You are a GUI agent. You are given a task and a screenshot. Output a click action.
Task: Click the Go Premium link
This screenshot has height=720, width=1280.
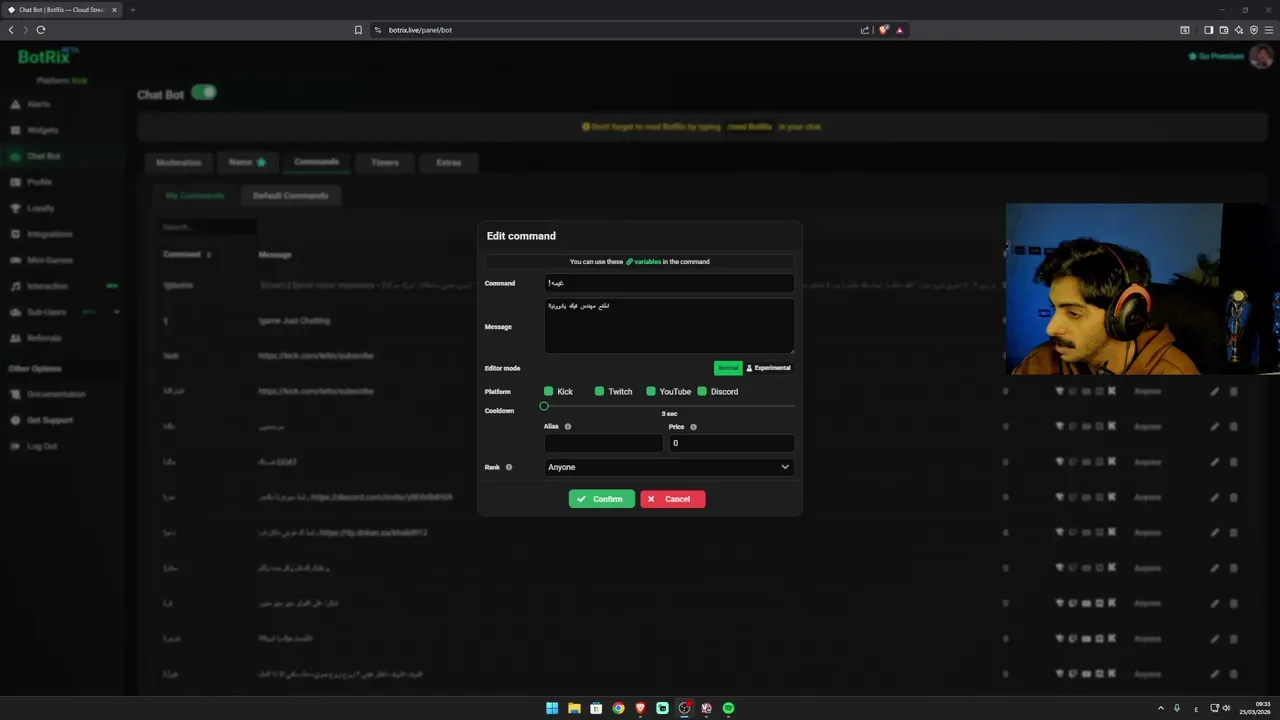(1216, 56)
